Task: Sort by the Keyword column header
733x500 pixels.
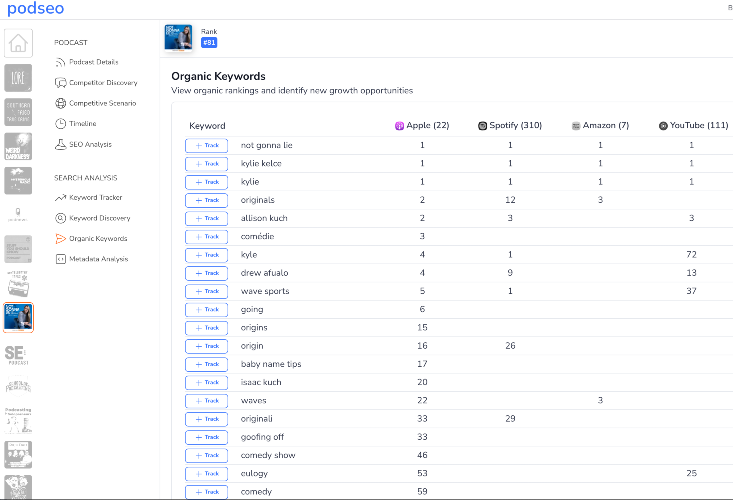Action: pyautogui.click(x=207, y=126)
